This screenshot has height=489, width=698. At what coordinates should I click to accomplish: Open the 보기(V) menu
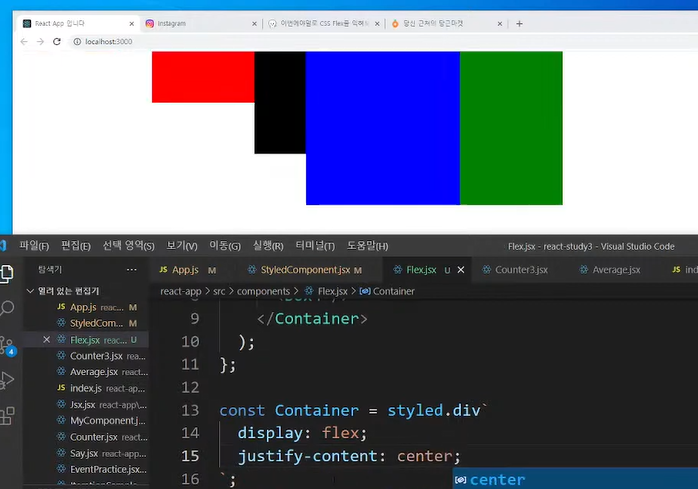coord(182,246)
